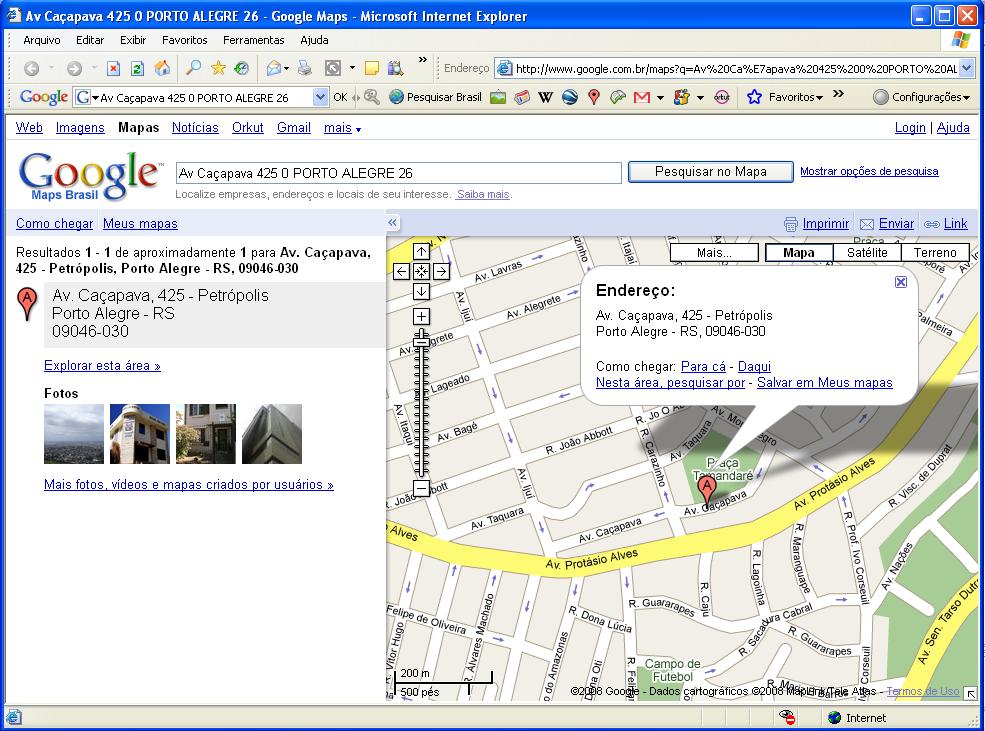The height and width of the screenshot is (731, 985).
Task: Open the Ajuda menu in menu bar
Action: point(314,40)
